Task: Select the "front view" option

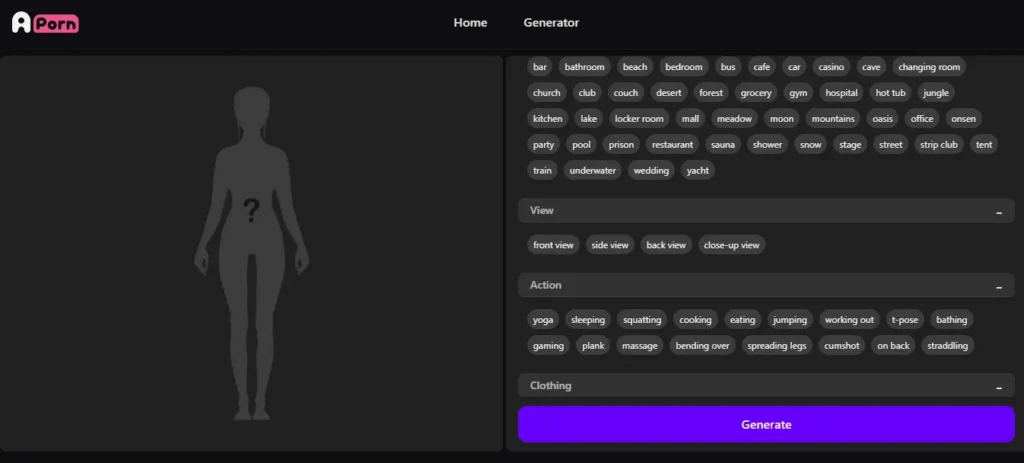Action: tap(553, 246)
